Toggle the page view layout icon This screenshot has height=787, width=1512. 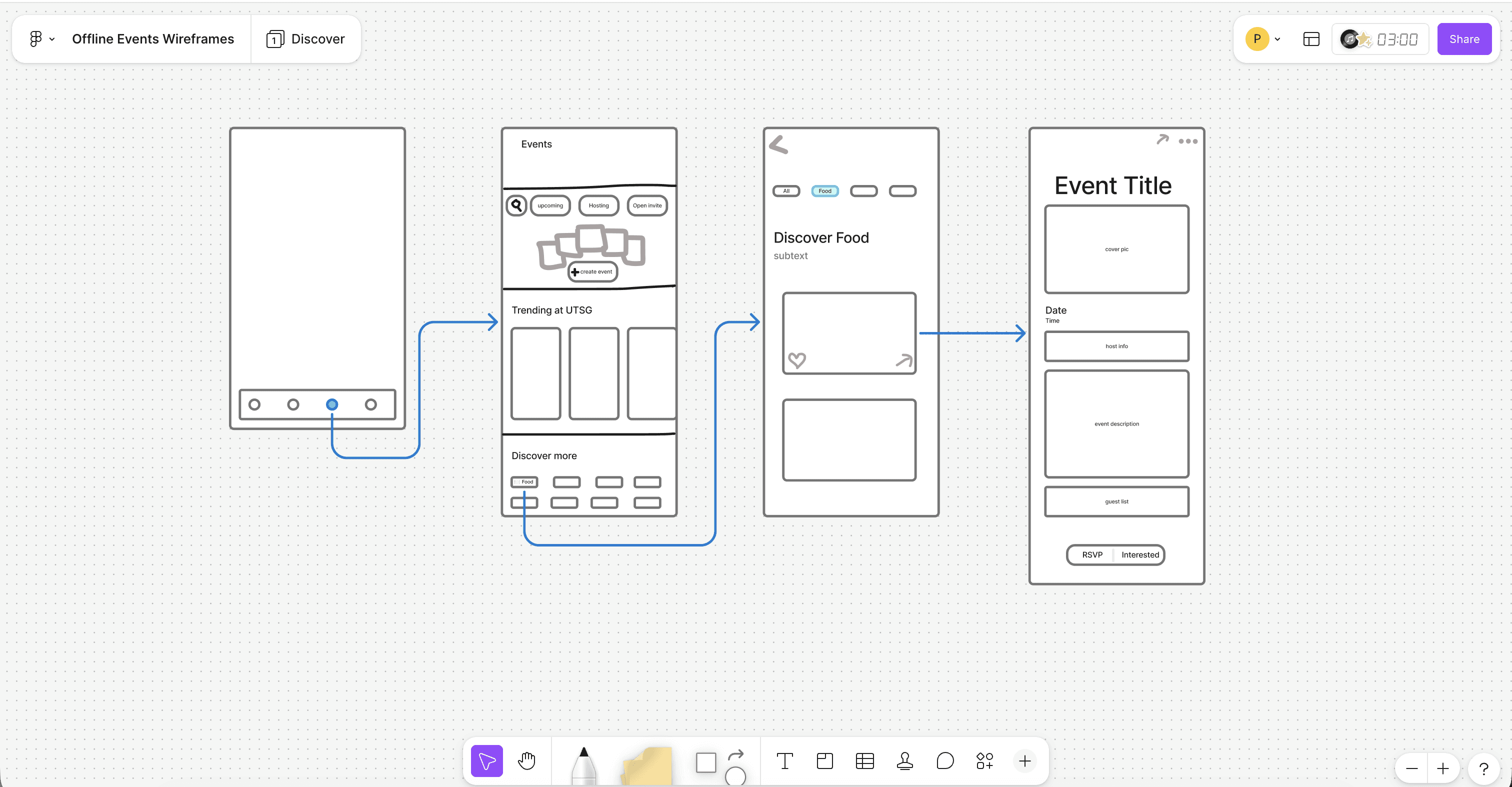click(x=1310, y=39)
